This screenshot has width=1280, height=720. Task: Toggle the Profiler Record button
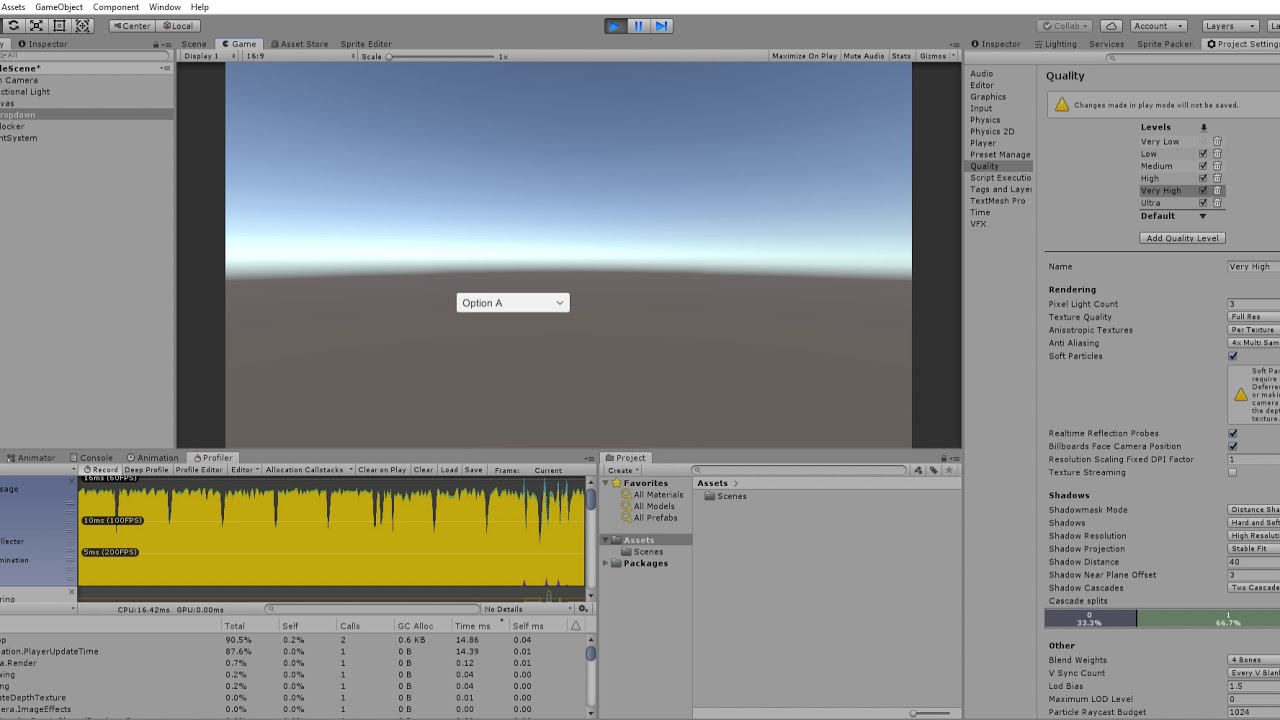click(100, 470)
